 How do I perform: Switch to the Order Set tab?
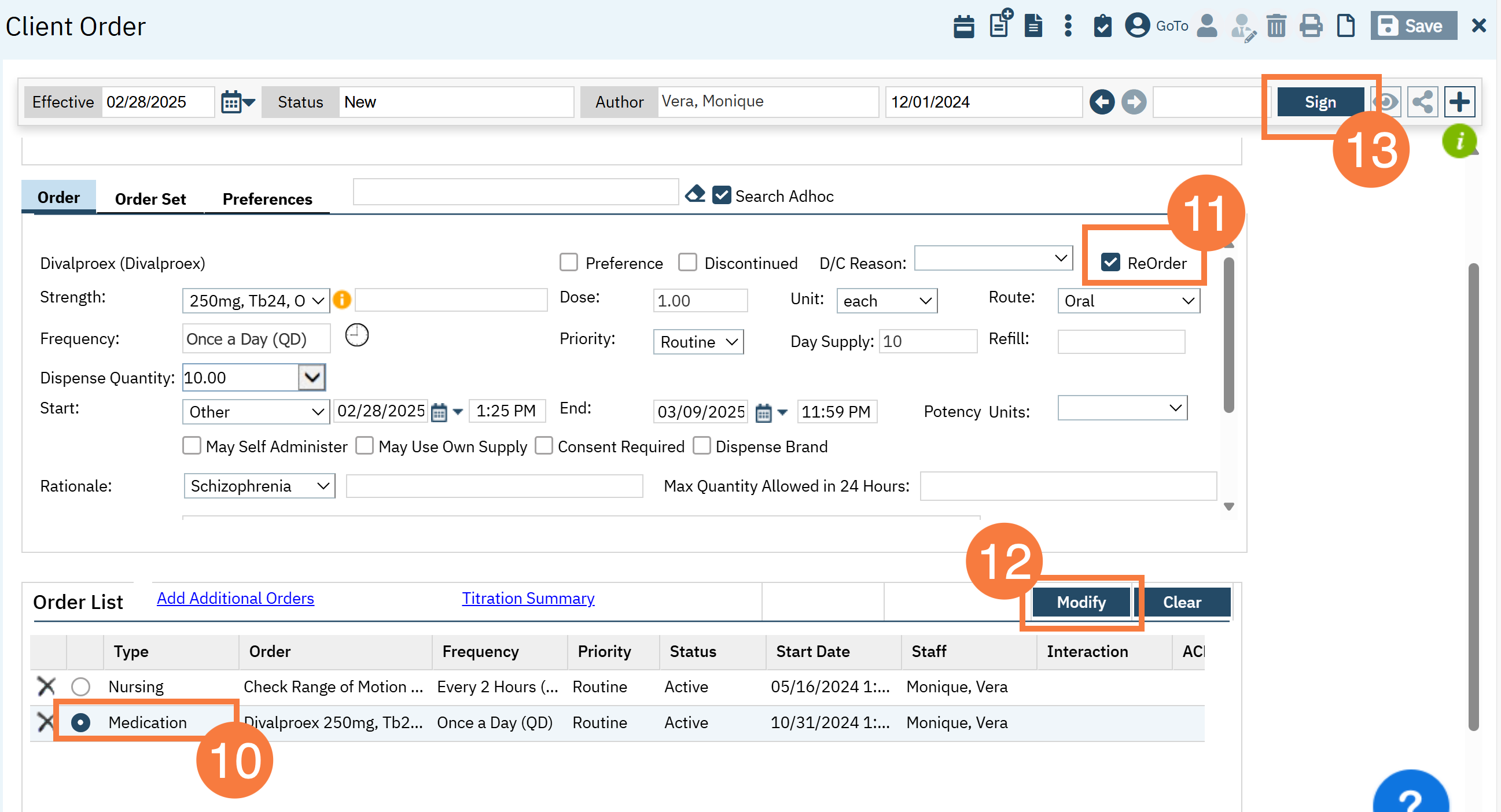point(150,199)
